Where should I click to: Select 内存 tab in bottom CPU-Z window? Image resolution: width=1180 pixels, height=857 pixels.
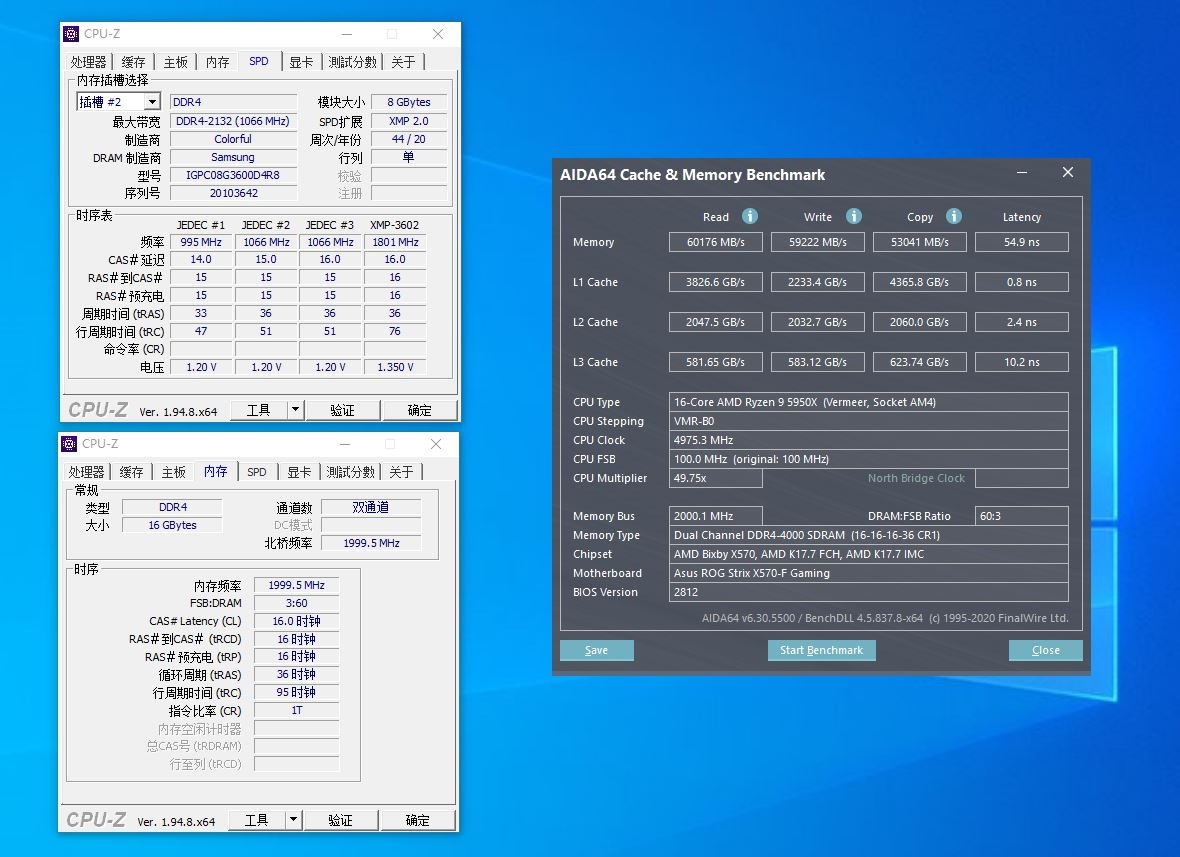[x=215, y=471]
